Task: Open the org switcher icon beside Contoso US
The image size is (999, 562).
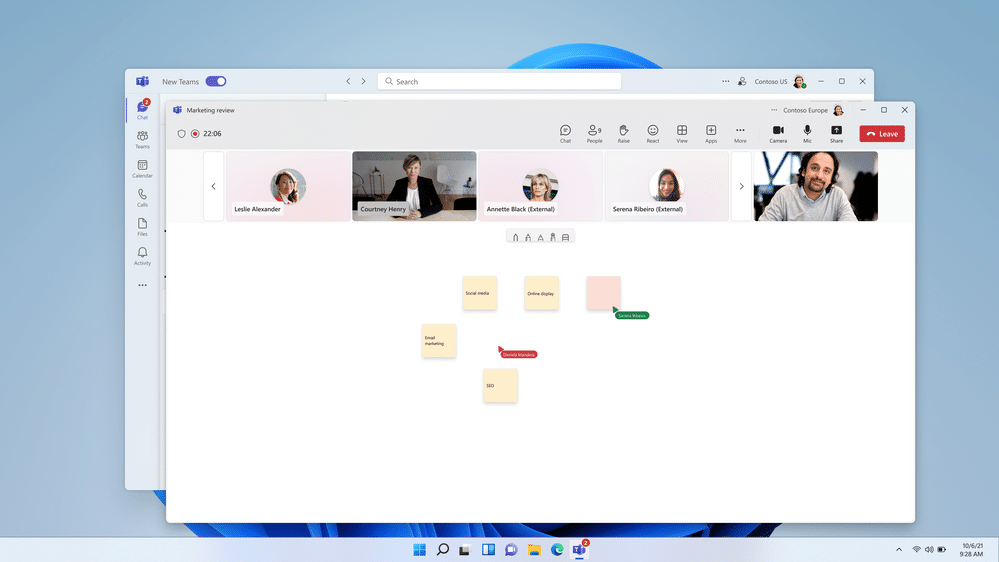Action: pos(742,82)
